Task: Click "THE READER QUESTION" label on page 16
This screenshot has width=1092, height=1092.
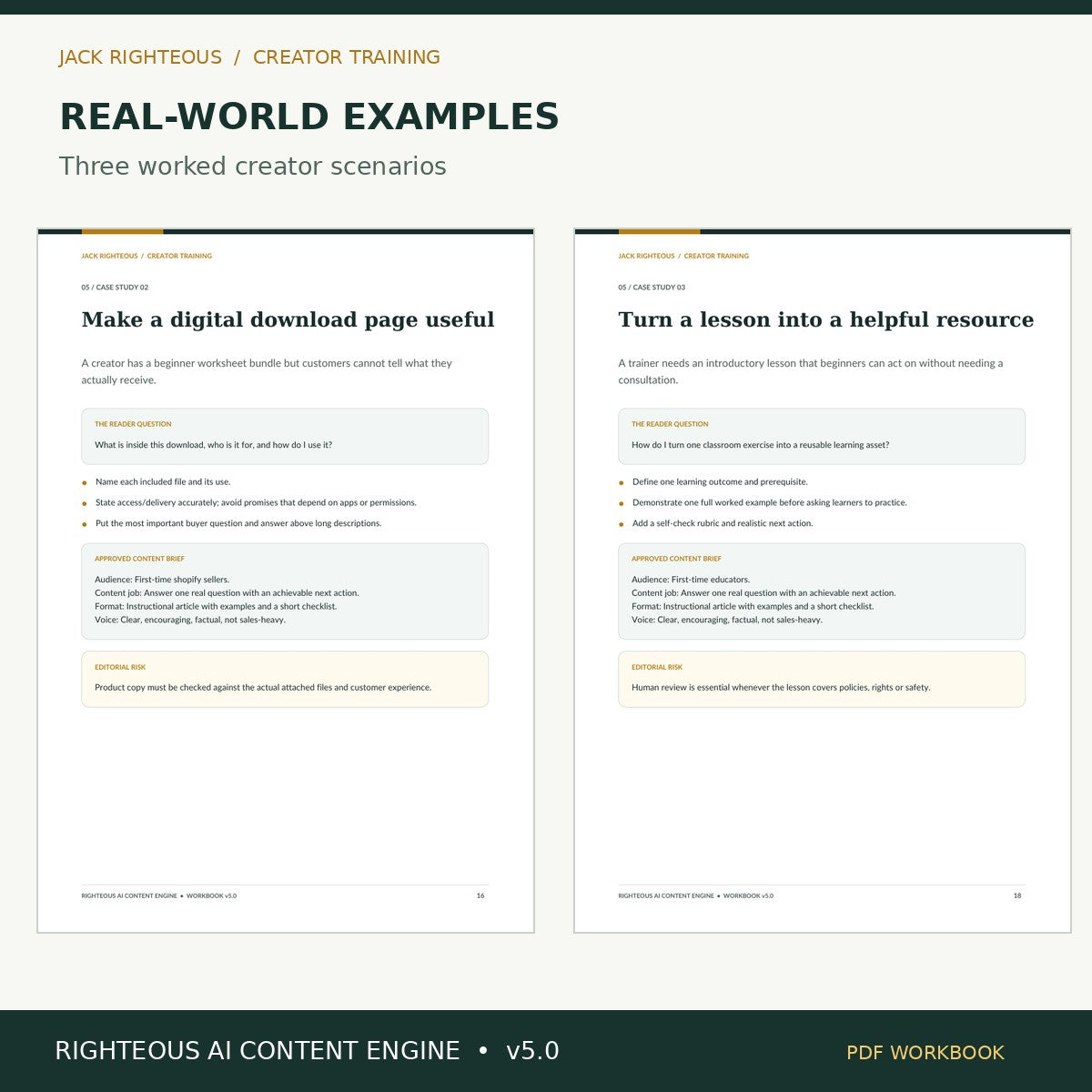Action: click(133, 424)
